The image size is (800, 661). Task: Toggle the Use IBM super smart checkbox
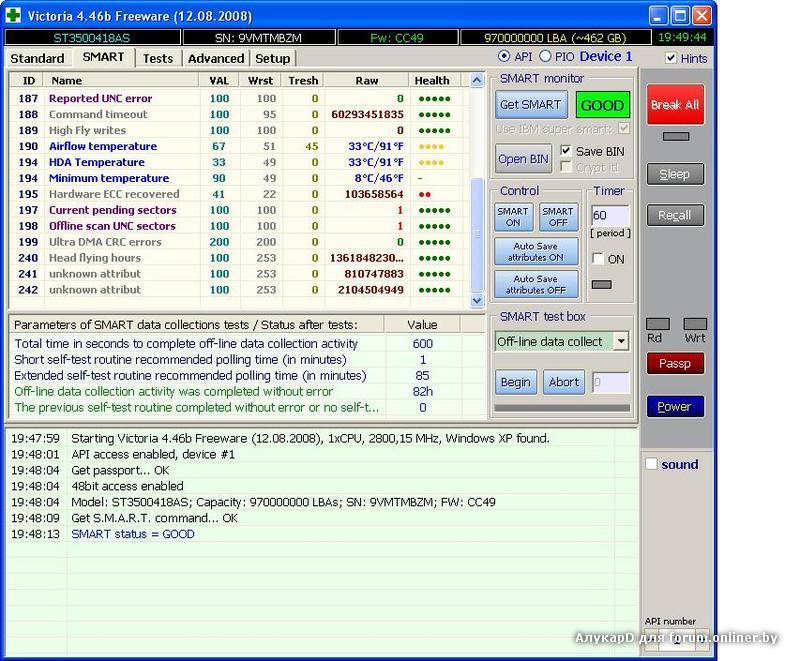(623, 128)
